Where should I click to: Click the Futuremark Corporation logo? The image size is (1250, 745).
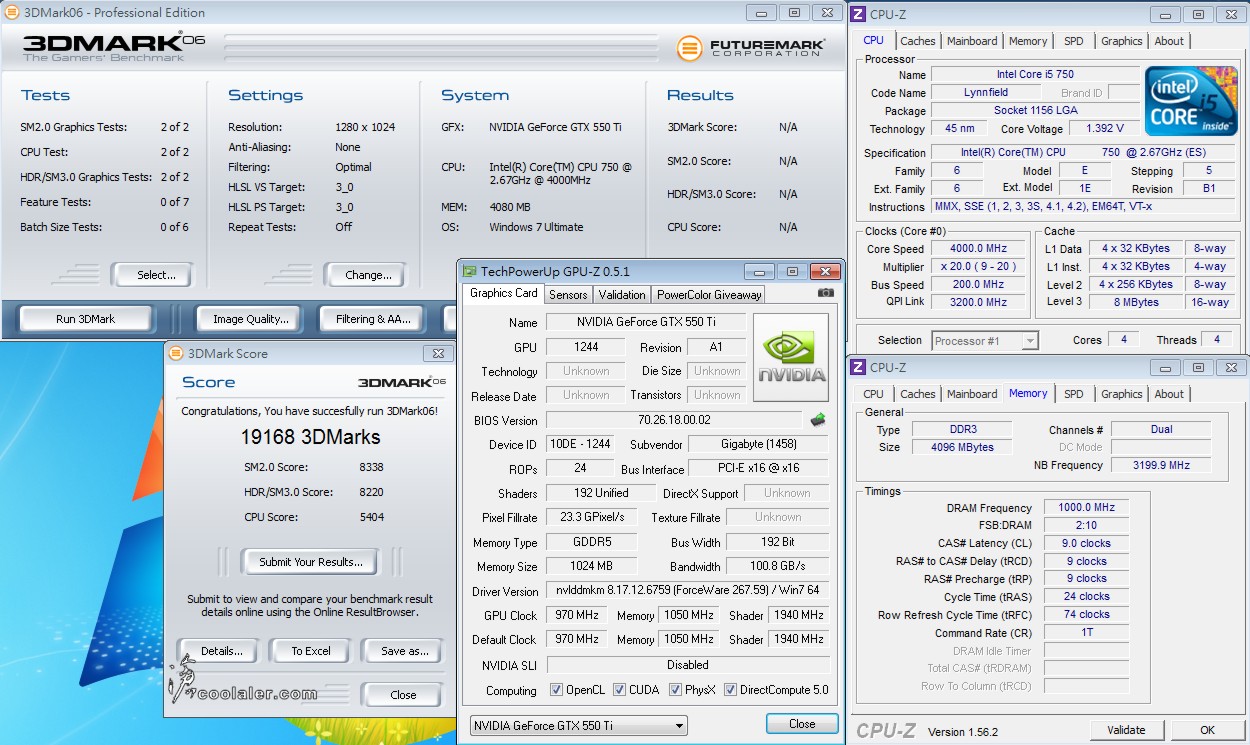[750, 47]
